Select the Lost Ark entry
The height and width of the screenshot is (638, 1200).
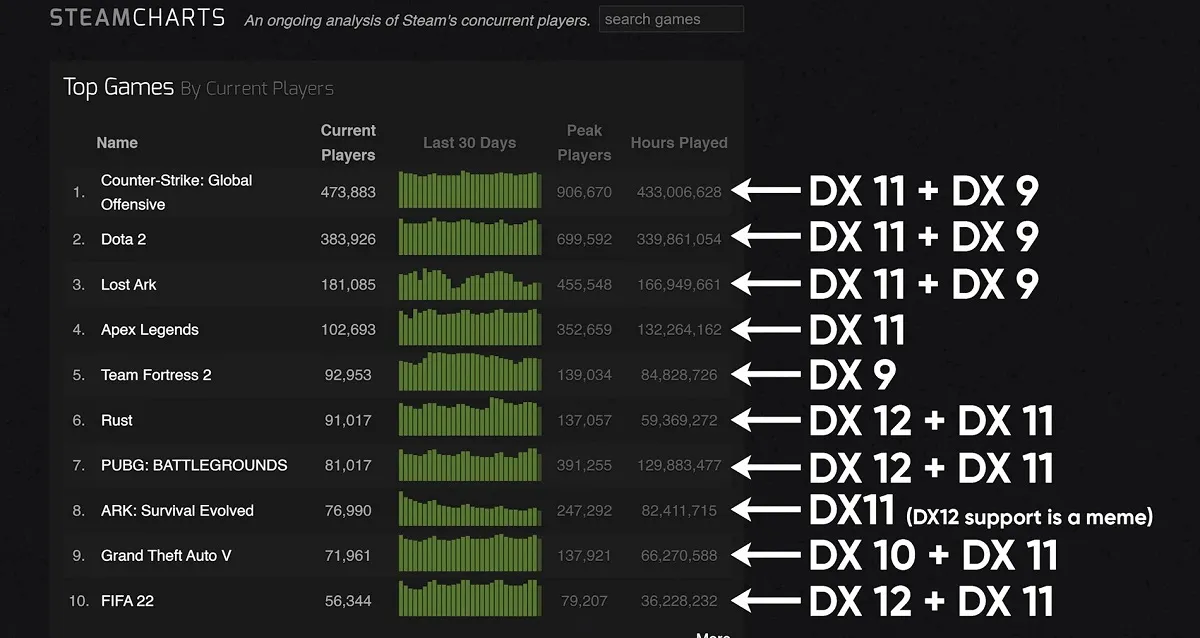(x=129, y=284)
